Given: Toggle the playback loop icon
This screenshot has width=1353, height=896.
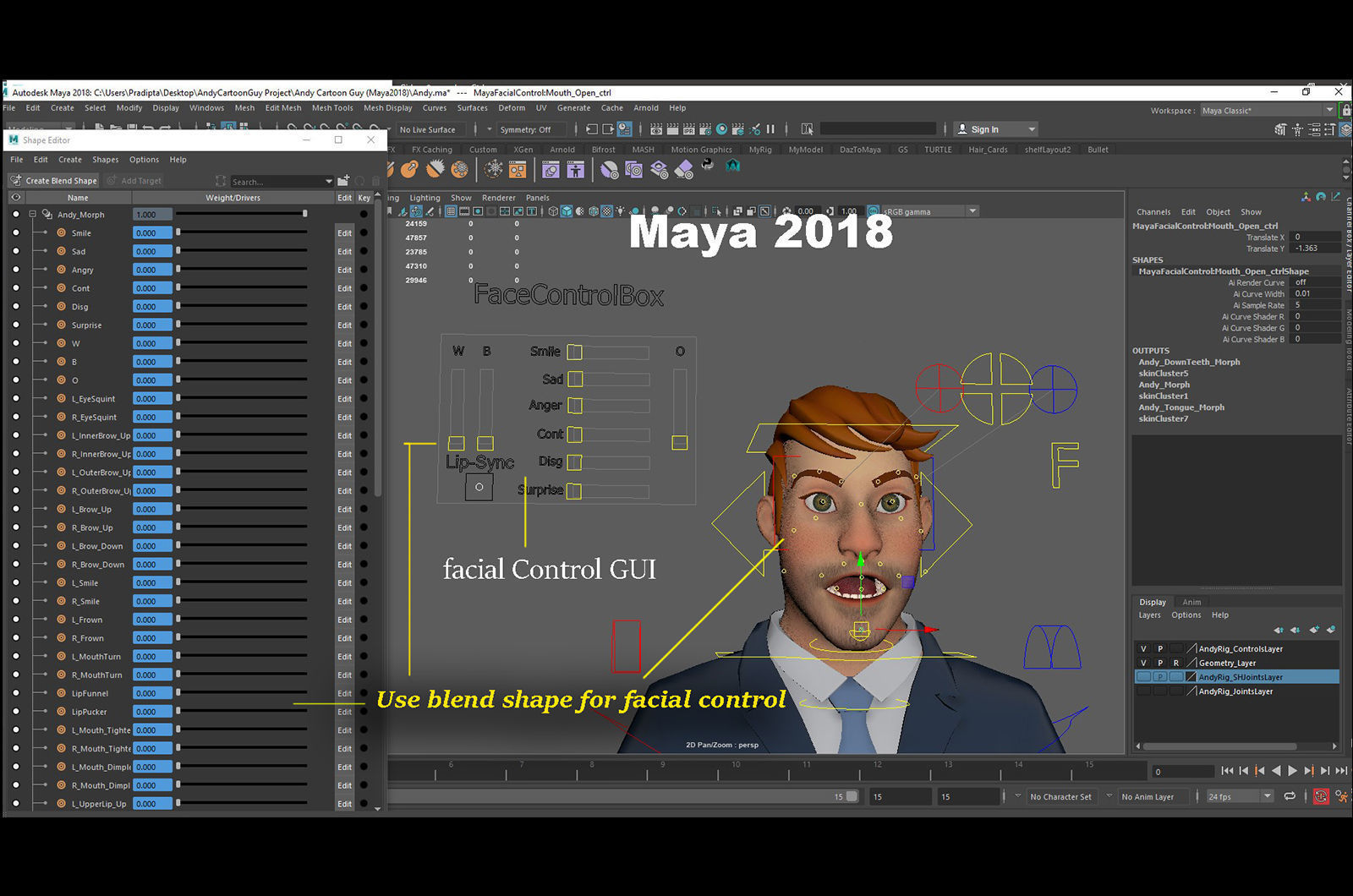Looking at the screenshot, I should click(x=1290, y=796).
